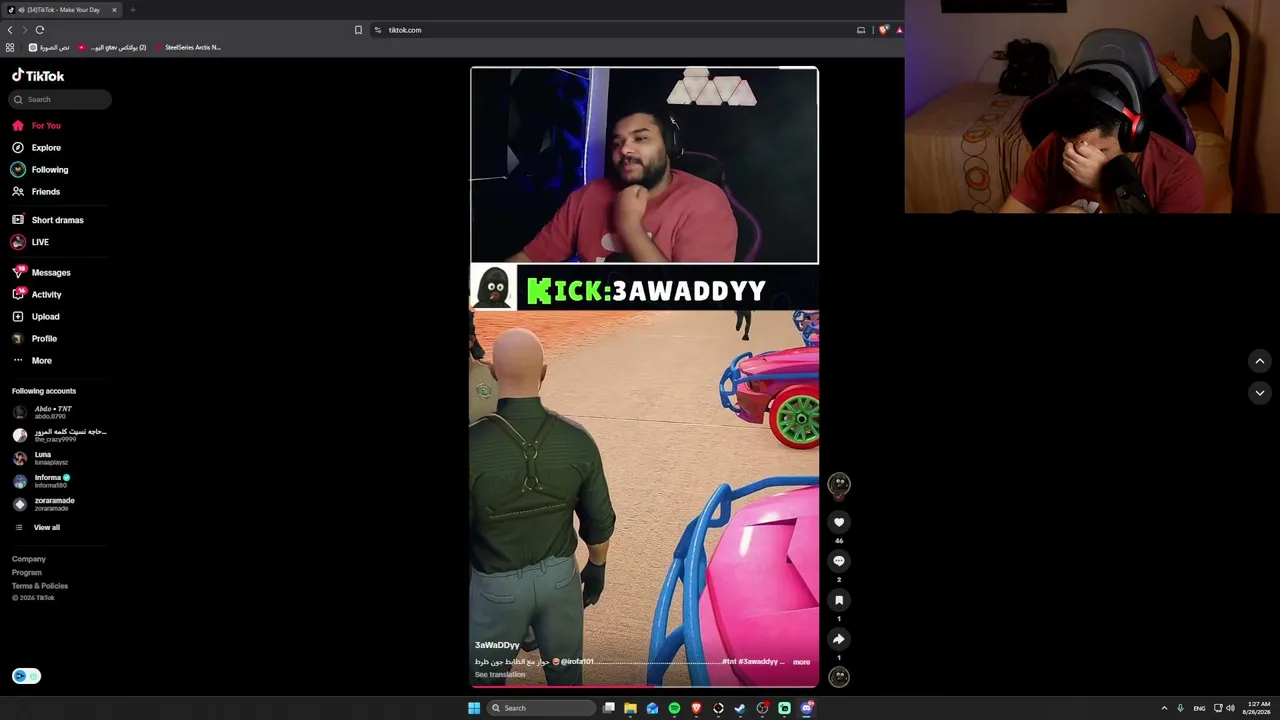Open the Brave Shields icon
Viewport: 1280px width, 720px height.
click(x=883, y=30)
